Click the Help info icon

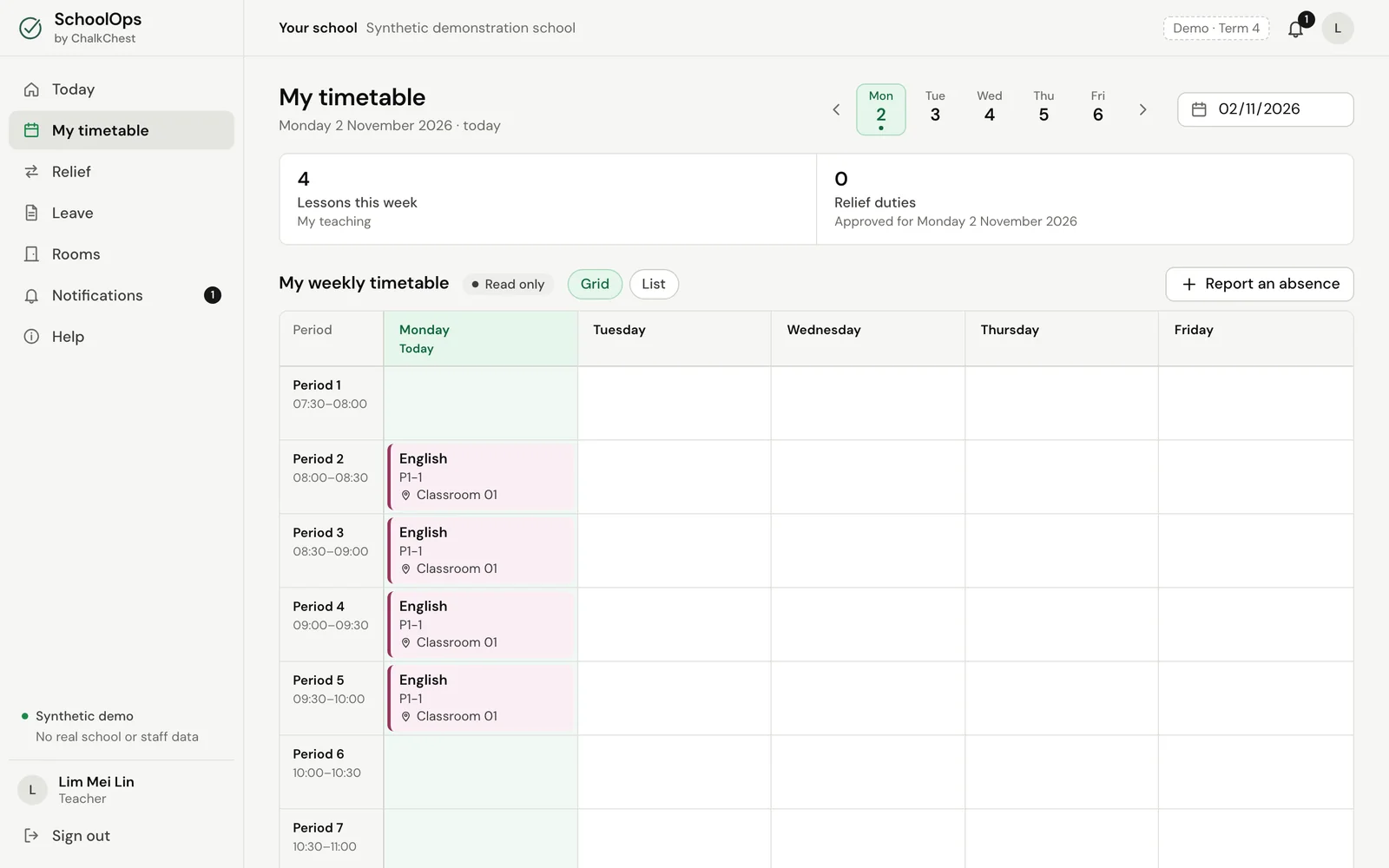point(31,337)
